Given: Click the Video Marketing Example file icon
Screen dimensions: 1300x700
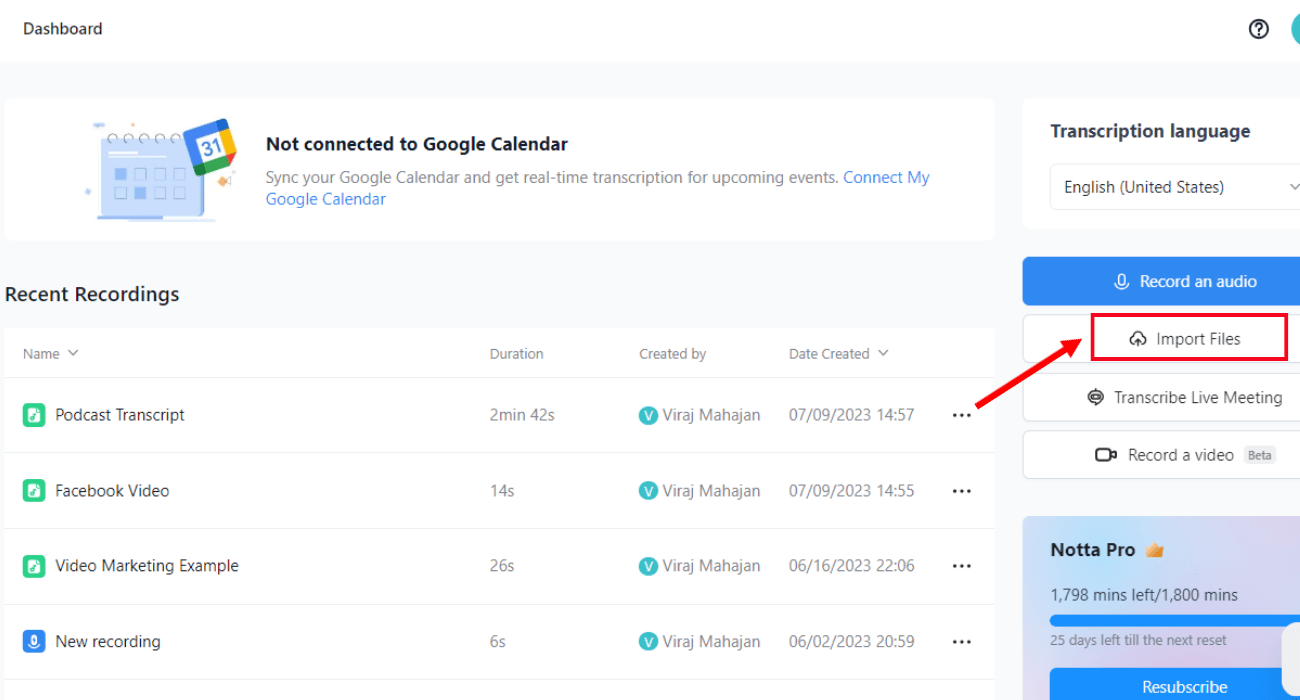Looking at the screenshot, I should 34,566.
